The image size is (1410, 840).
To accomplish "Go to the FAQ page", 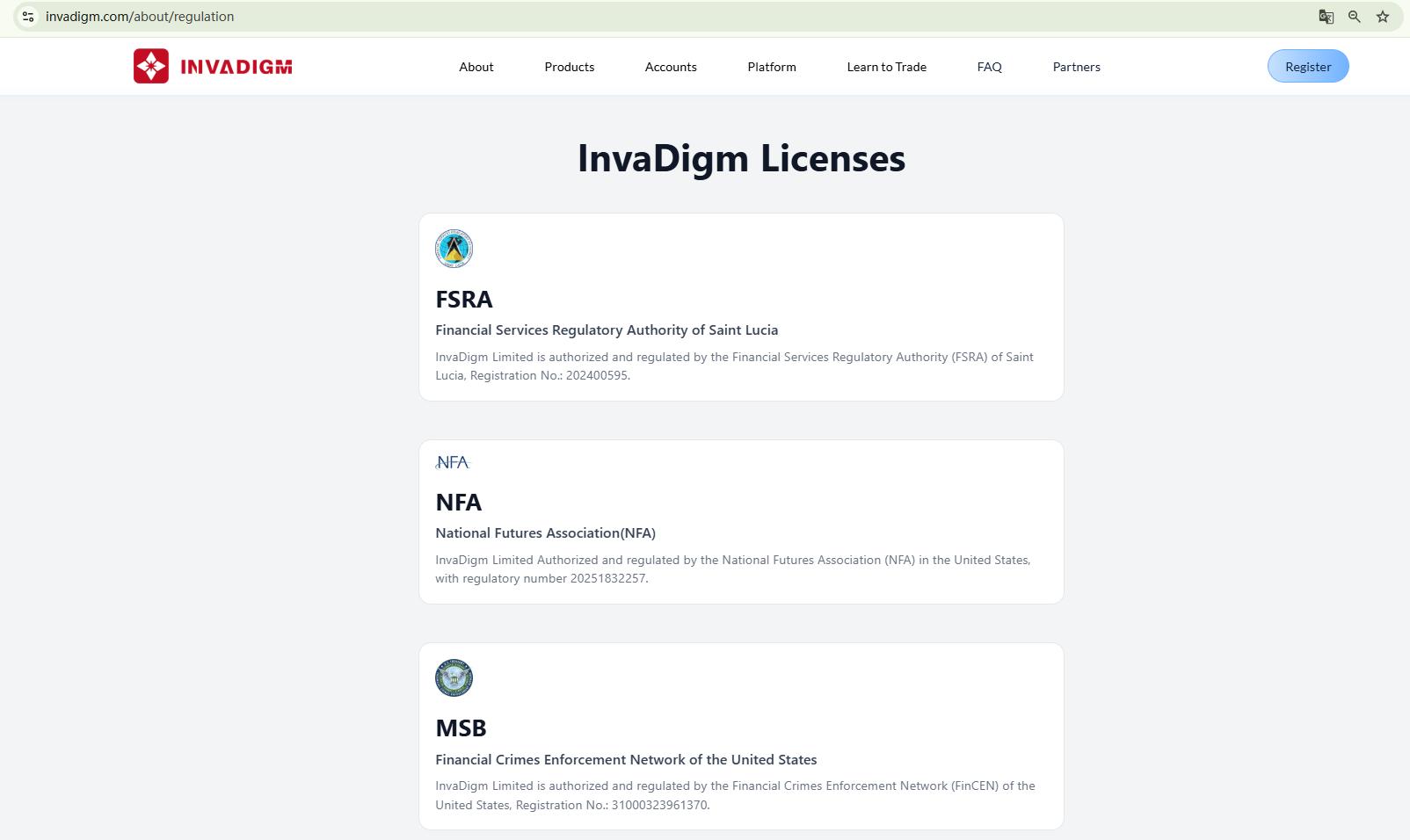I will (x=990, y=67).
